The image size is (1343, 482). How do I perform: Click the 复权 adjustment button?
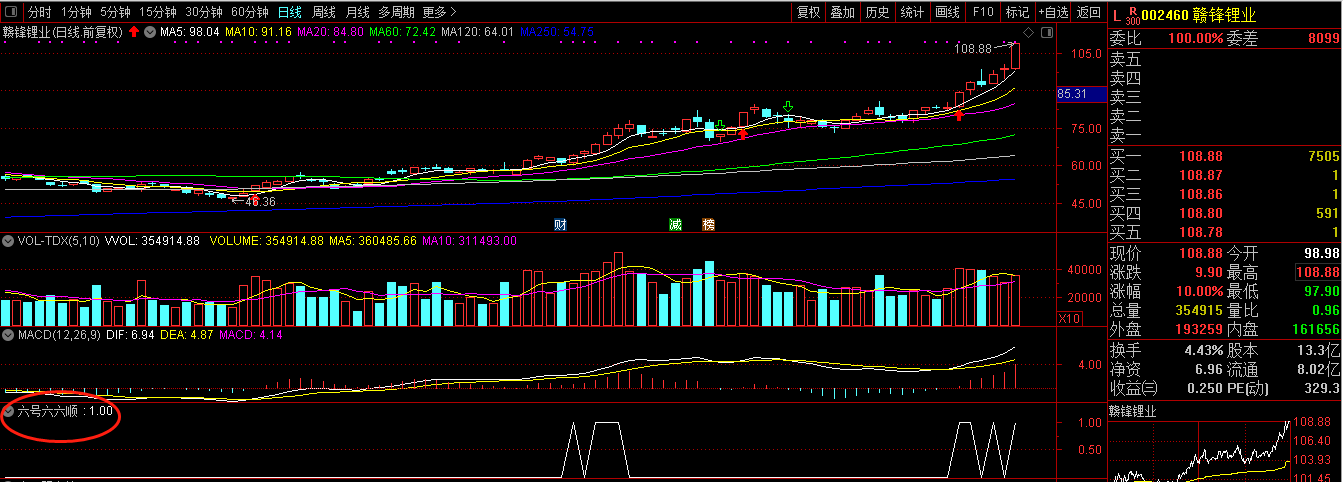click(808, 12)
